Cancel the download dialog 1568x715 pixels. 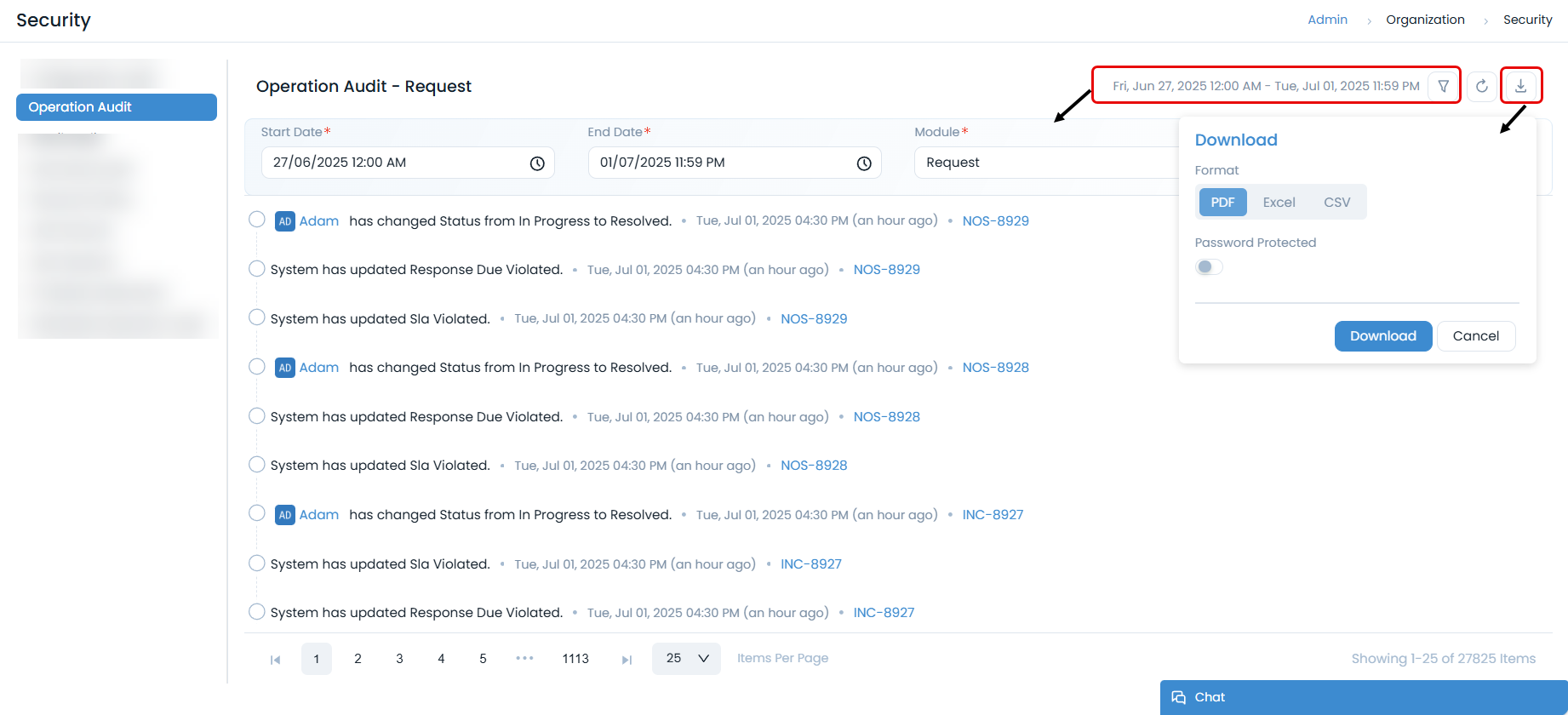pyautogui.click(x=1475, y=336)
